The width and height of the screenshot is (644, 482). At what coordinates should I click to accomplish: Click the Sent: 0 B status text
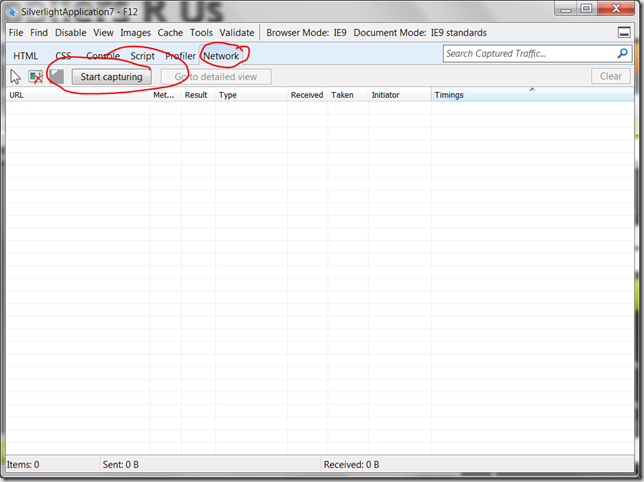pos(121,465)
